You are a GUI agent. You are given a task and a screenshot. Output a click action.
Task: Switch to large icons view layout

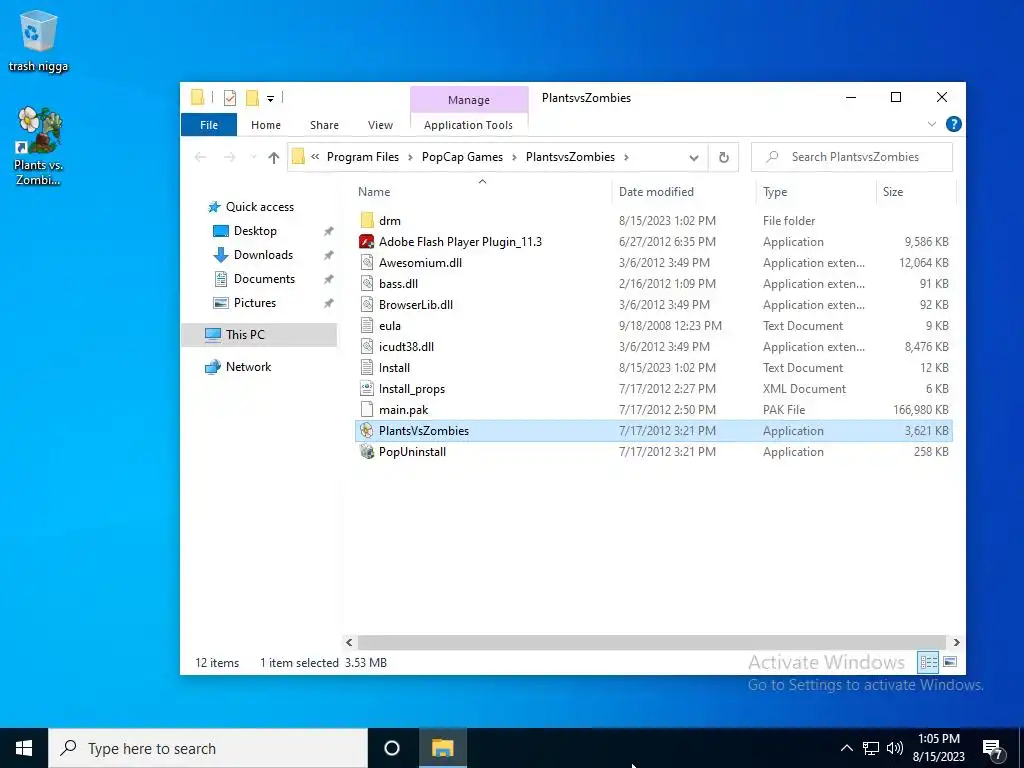(950, 662)
